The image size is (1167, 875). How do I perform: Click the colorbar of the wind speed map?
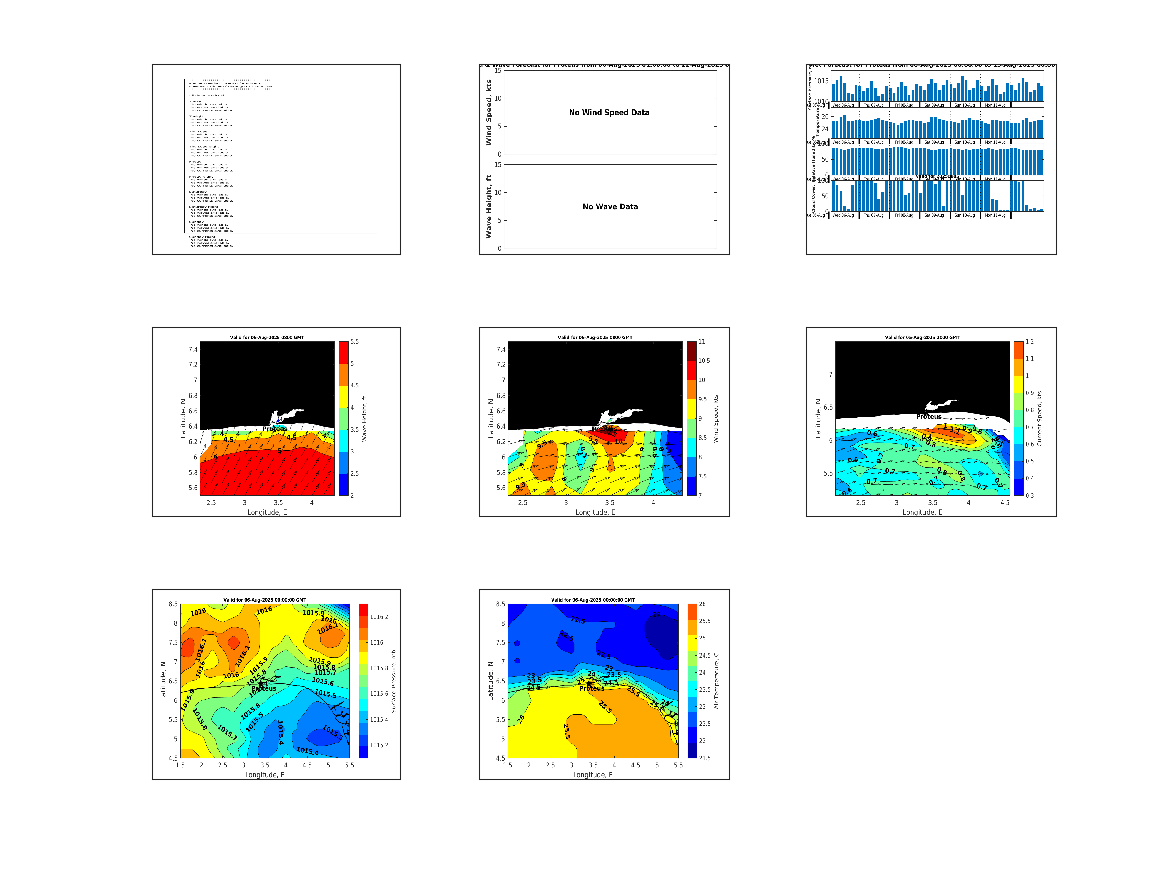[691, 418]
